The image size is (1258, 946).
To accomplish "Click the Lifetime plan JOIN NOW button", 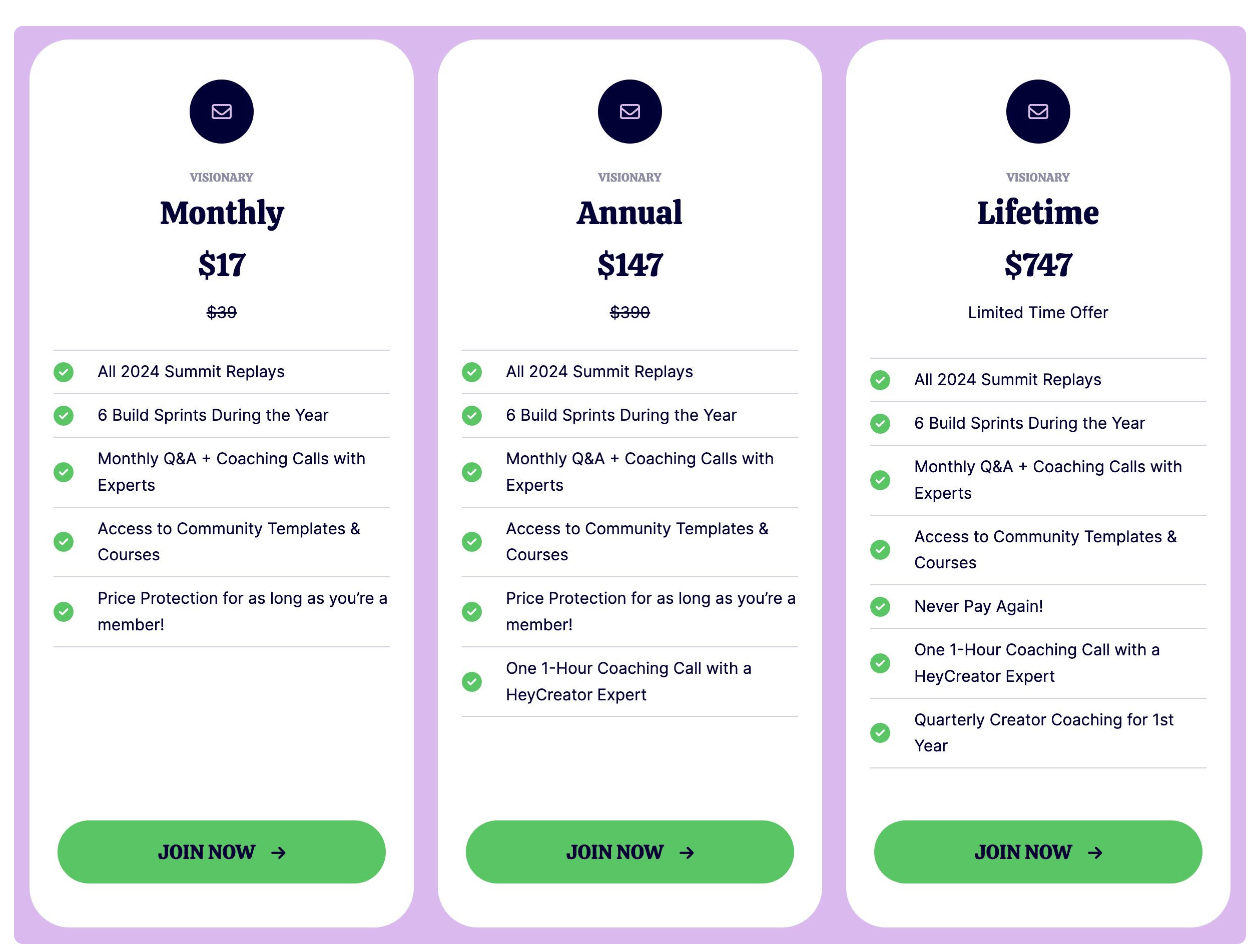I will coord(1038,852).
